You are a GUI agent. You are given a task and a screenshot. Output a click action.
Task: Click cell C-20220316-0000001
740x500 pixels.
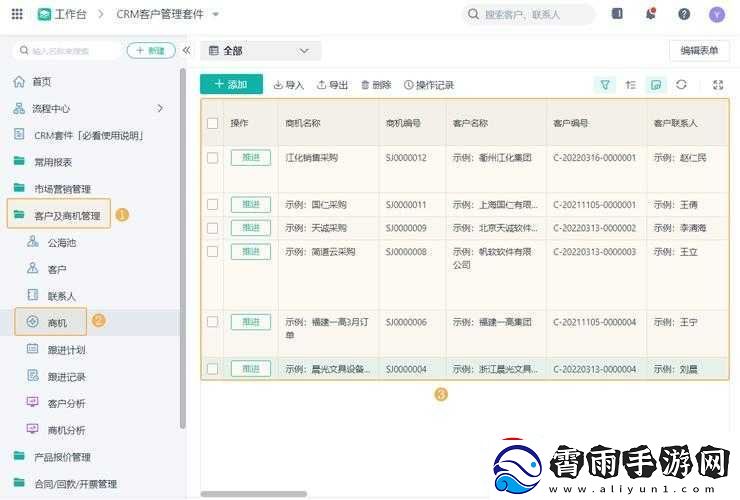tap(595, 158)
